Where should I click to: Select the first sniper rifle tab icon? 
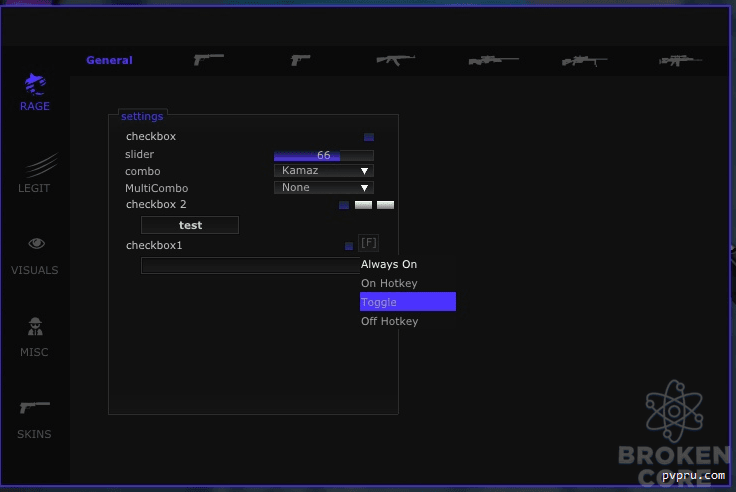(493, 60)
